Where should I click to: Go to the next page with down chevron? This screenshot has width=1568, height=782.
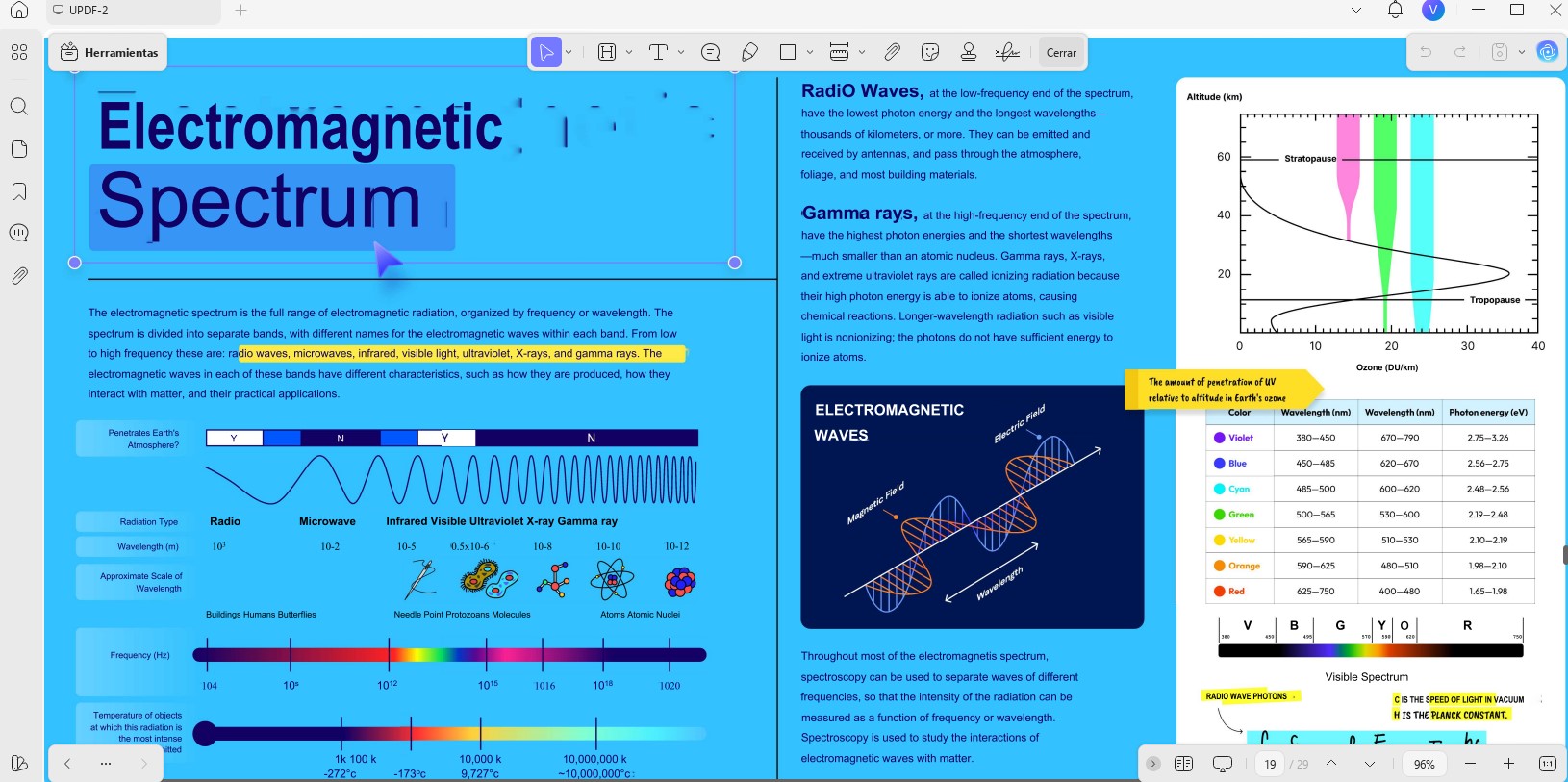pyautogui.click(x=1370, y=764)
